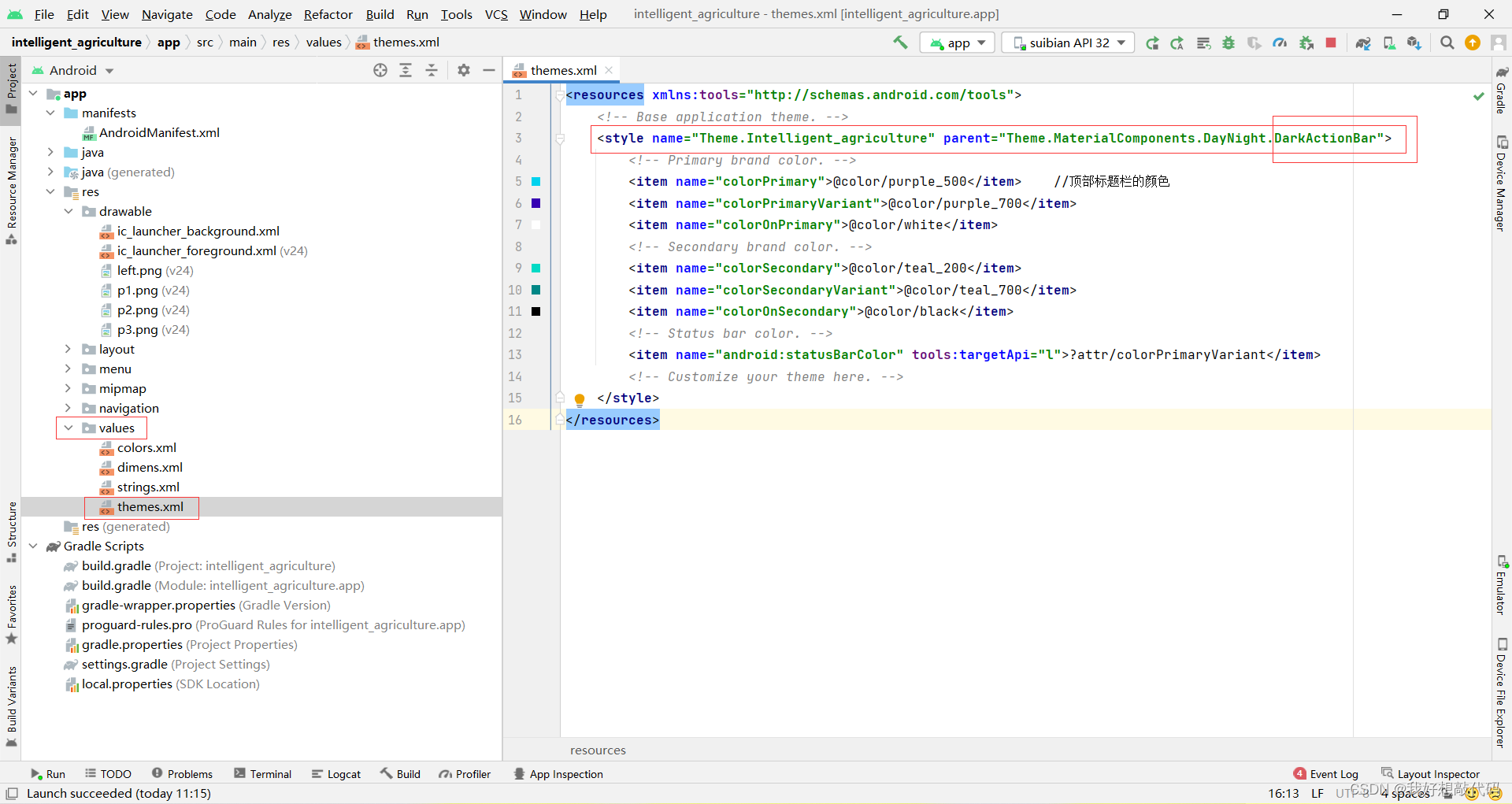Click the orange update available icon
Screen dimensions: 1512x804
1473,43
